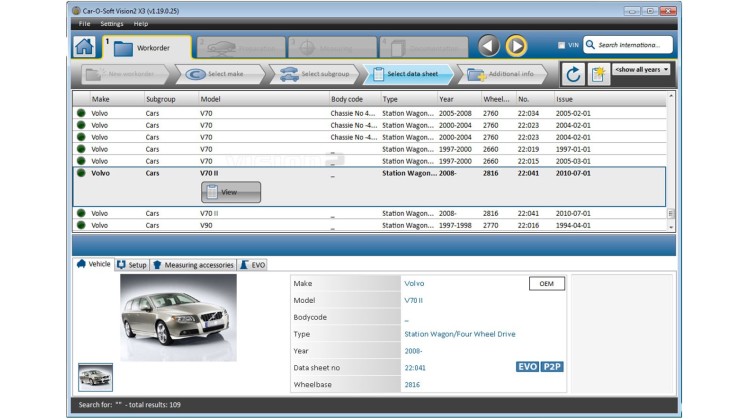Viewport: 750px width, 419px height.
Task: Select the V70 row numbered 22:019
Action: coord(369,149)
